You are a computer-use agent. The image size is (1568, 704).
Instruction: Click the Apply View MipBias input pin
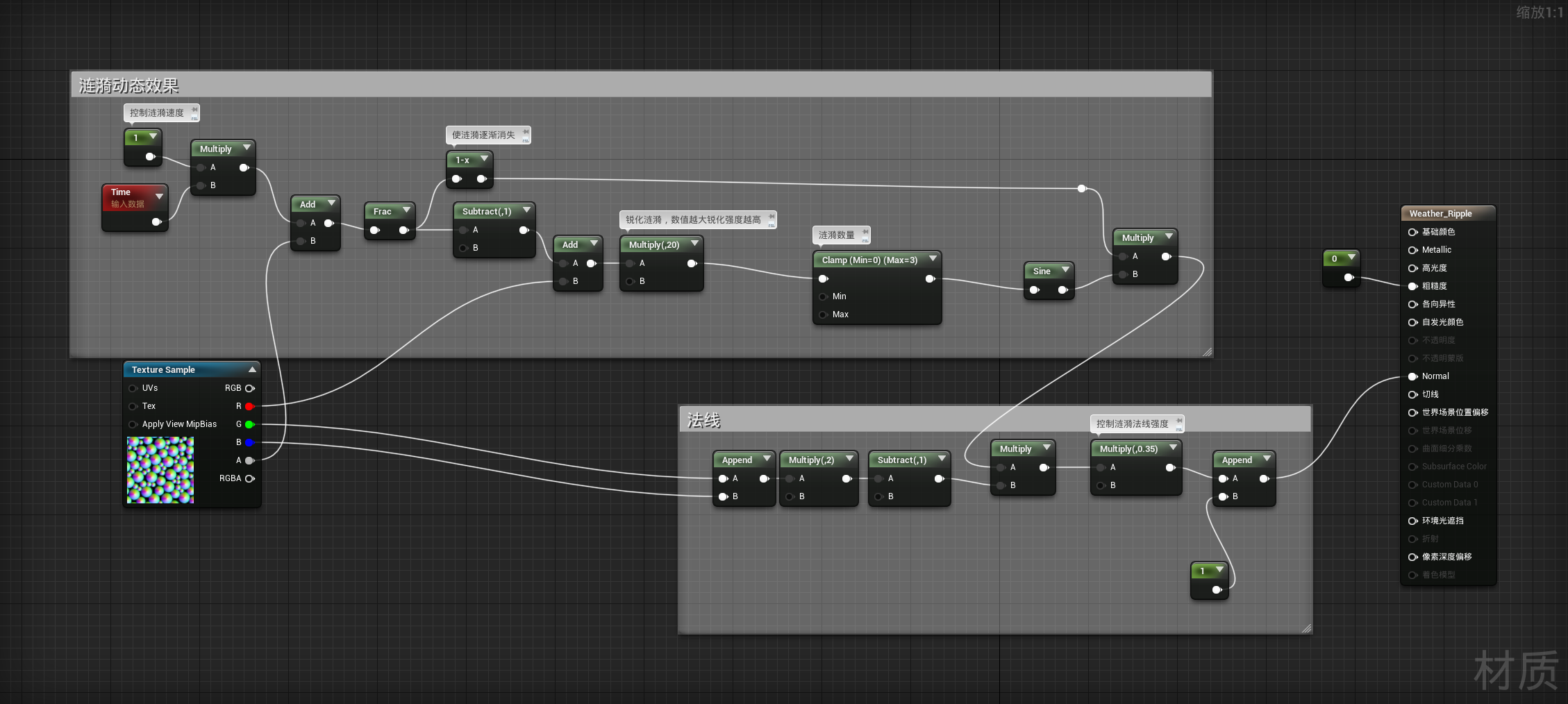point(133,424)
